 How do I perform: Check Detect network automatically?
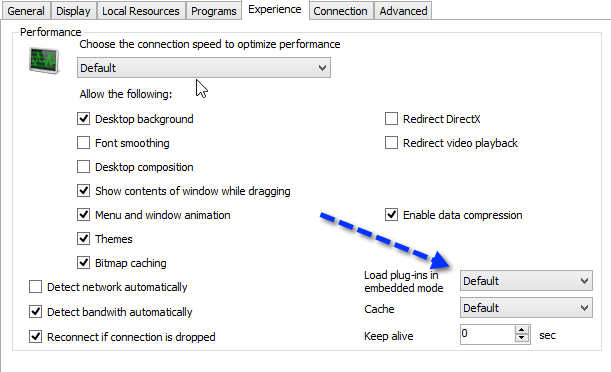[x=35, y=287]
